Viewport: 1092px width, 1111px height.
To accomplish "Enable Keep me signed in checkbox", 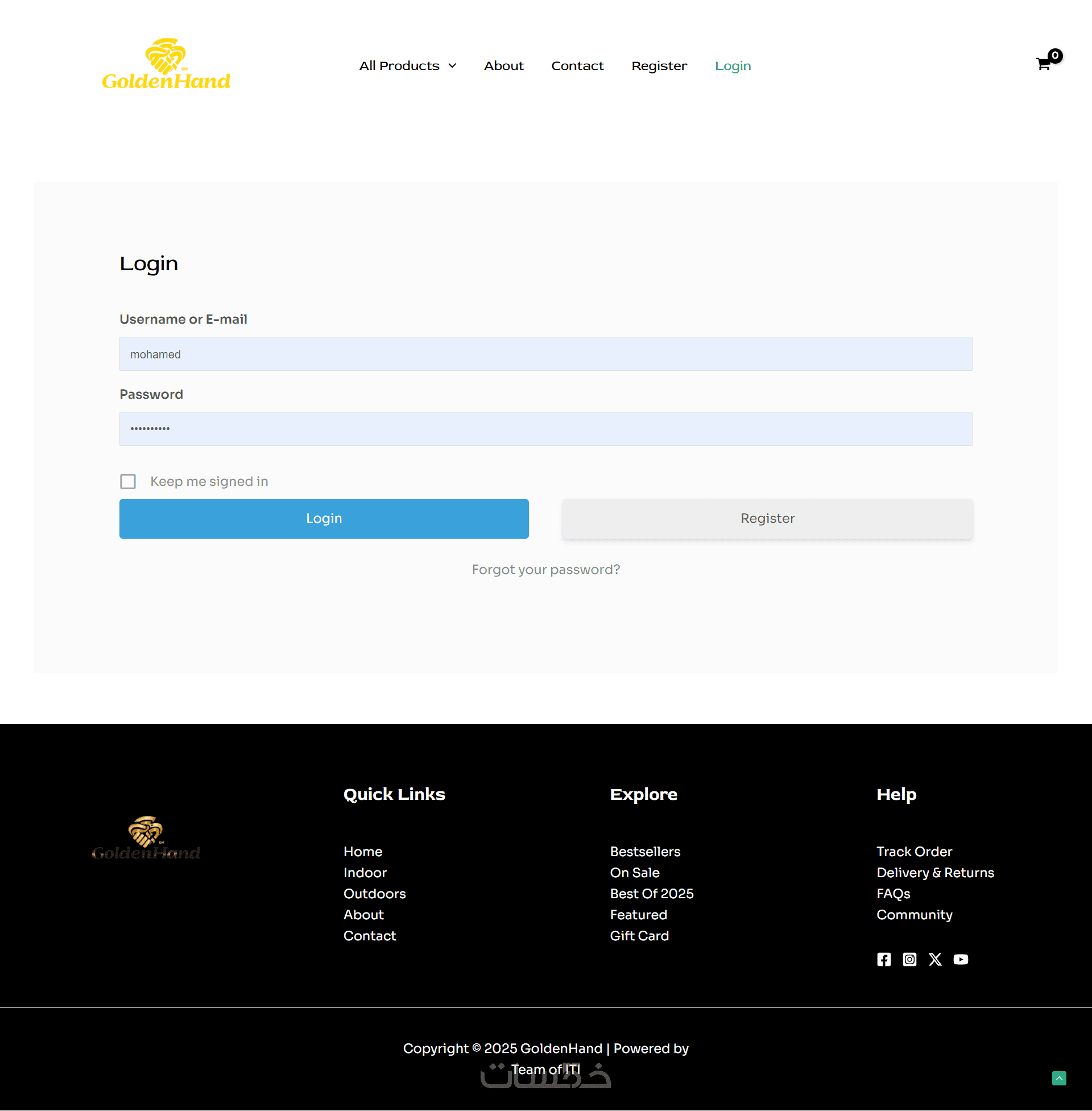I will 128,481.
